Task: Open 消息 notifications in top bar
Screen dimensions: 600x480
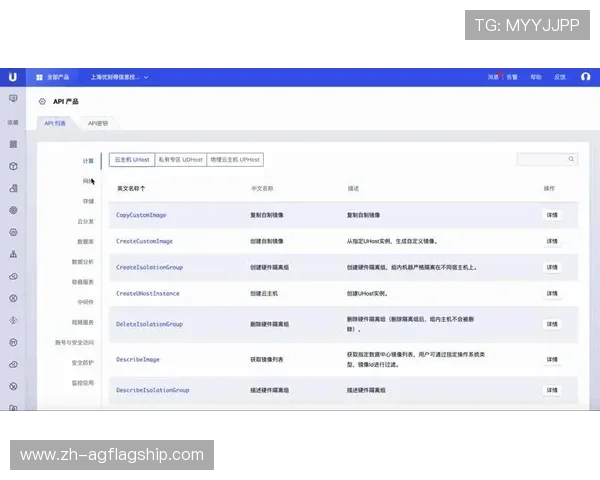Action: 493,77
